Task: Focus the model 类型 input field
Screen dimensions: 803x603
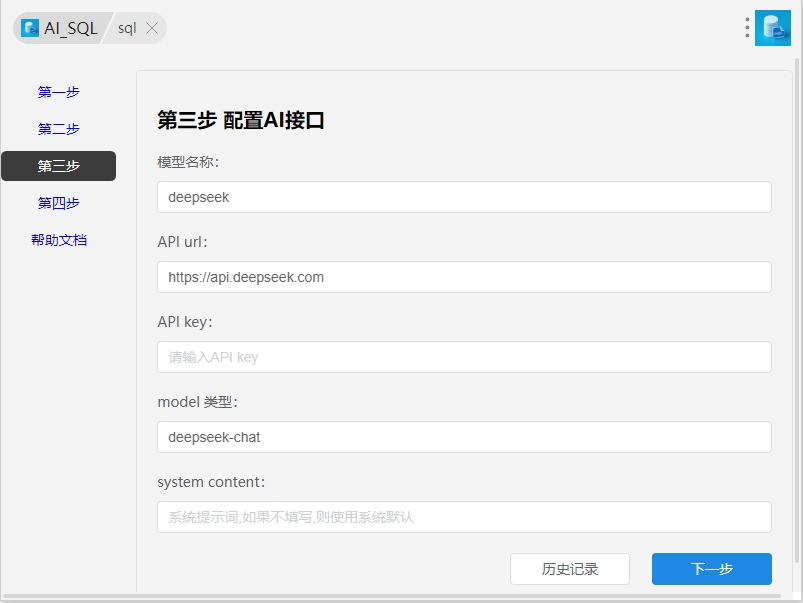Action: click(x=464, y=437)
